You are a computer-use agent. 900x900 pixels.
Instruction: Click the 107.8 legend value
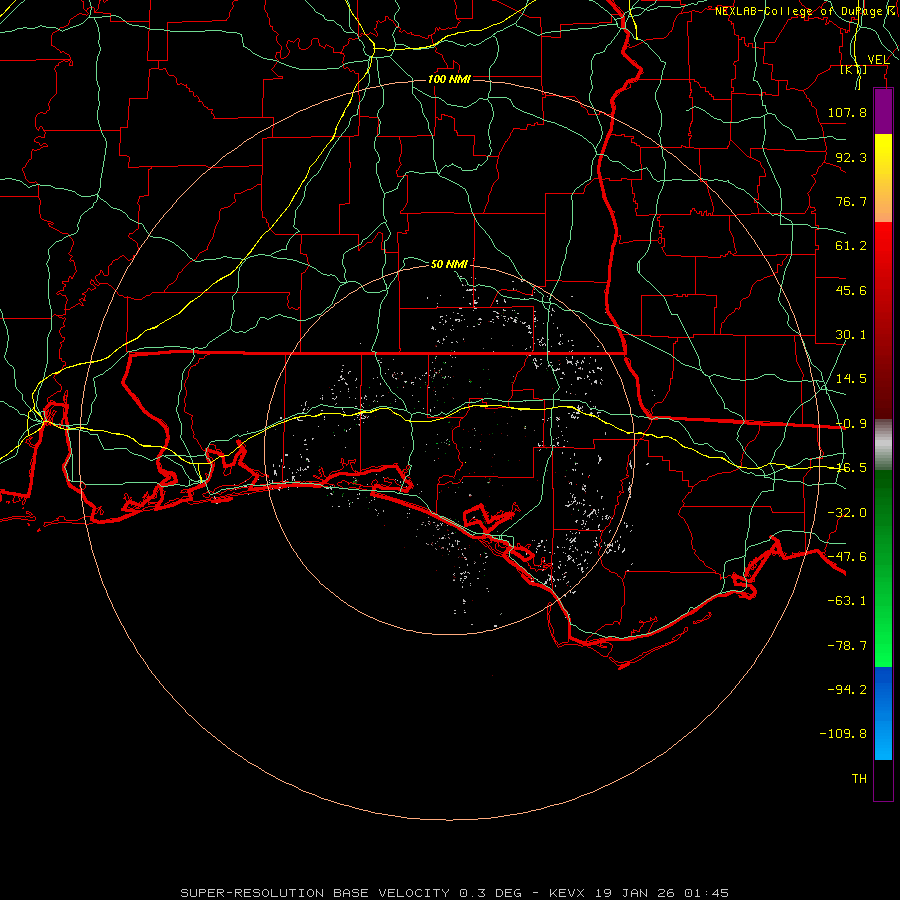(847, 112)
